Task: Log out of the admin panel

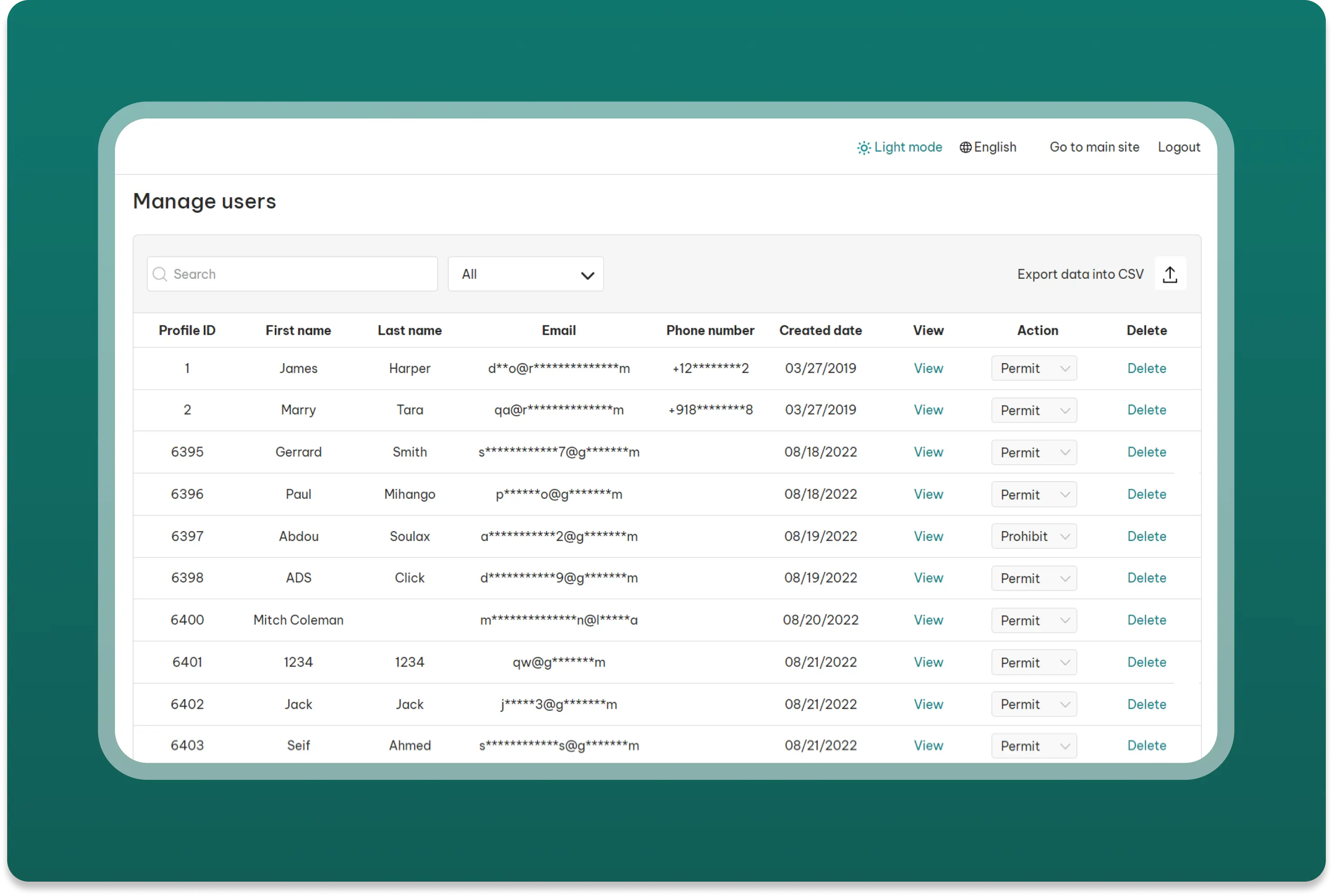Action: pyautogui.click(x=1179, y=147)
